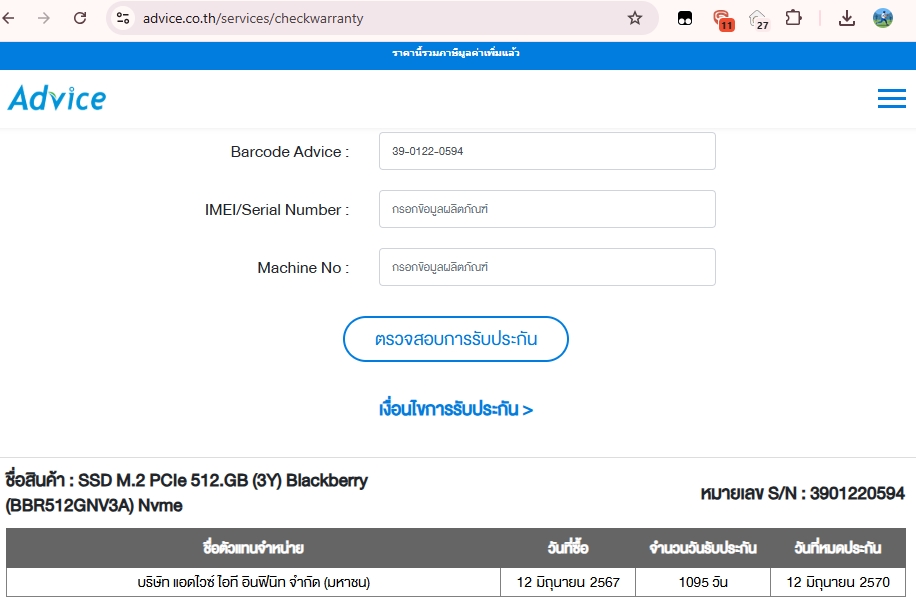Screen dimensions: 916x613
Task: Click warranty days cell 1095 วัน
Action: click(x=703, y=583)
